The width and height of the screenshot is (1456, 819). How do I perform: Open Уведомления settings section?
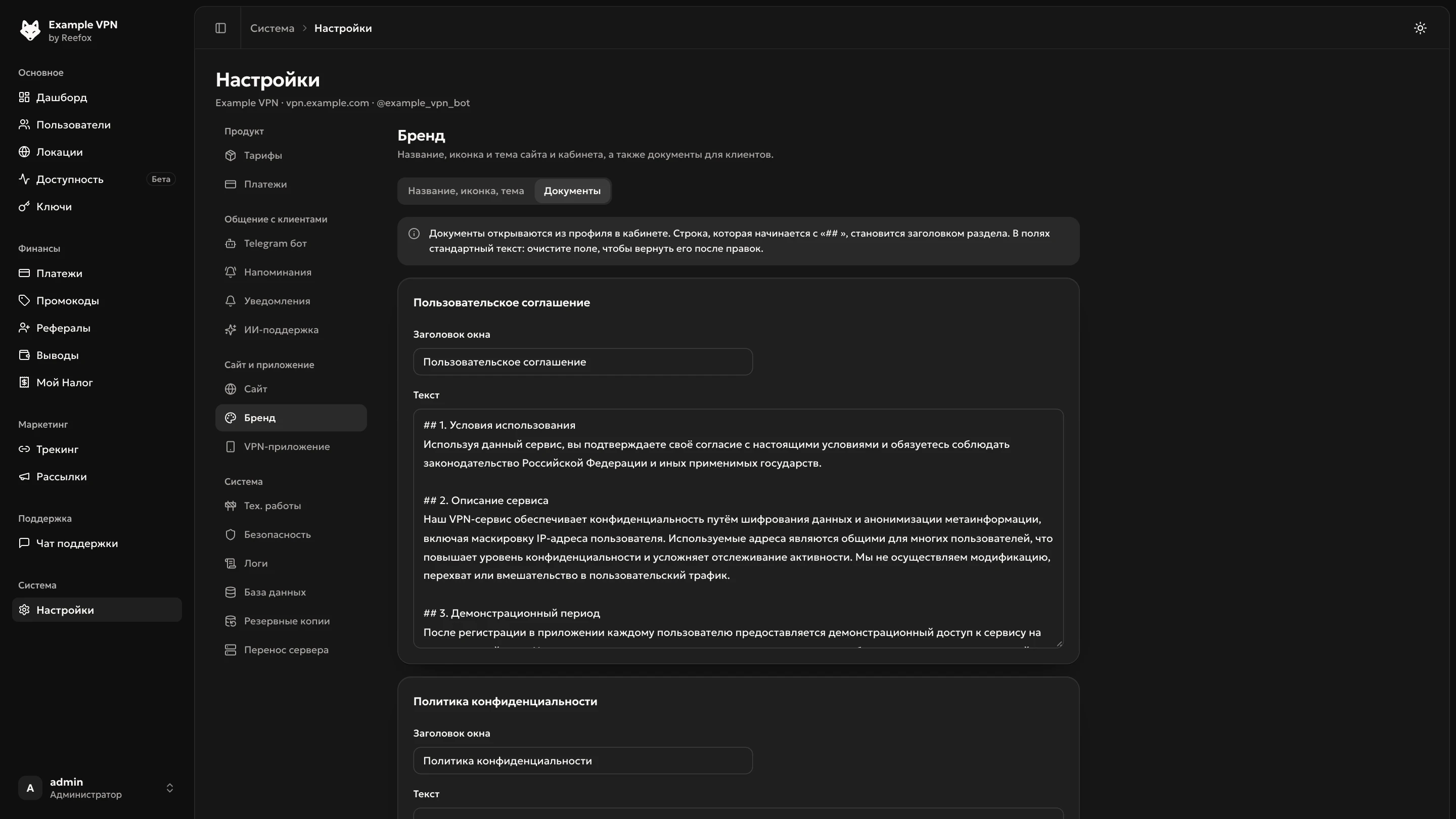click(291, 301)
